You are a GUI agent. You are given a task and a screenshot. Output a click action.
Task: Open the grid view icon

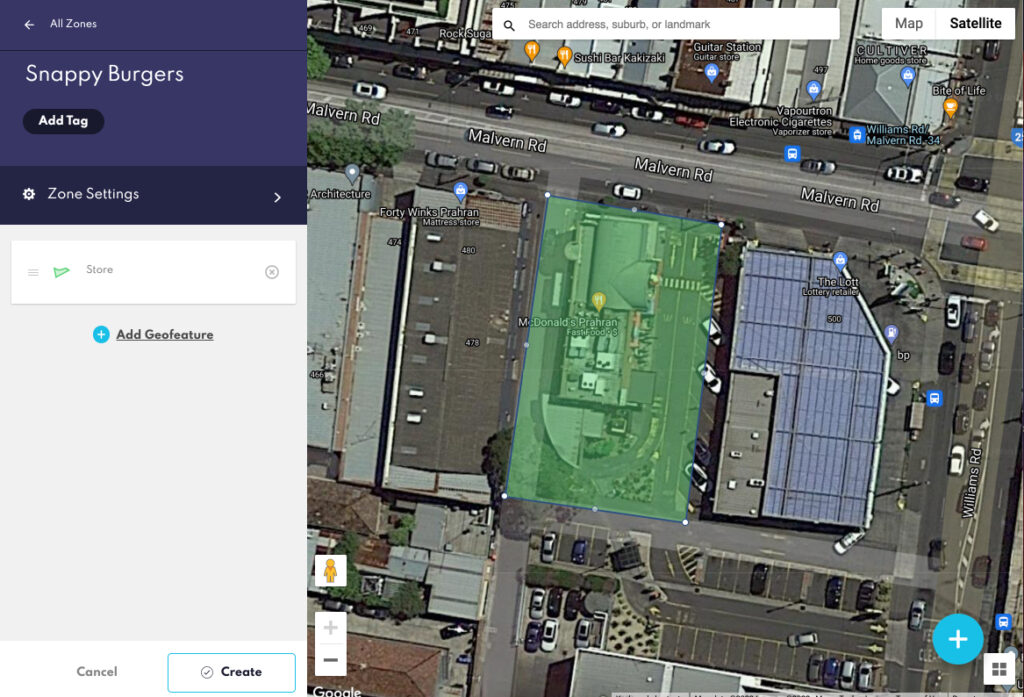point(999,669)
